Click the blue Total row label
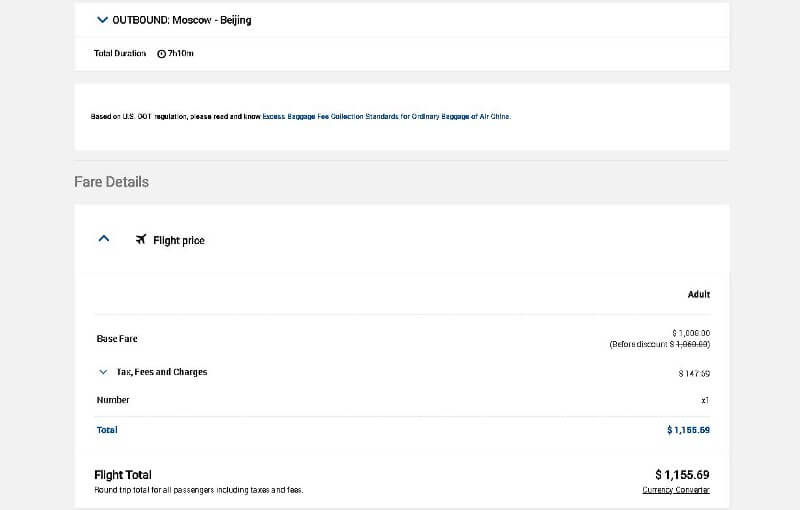This screenshot has height=510, width=800. click(107, 430)
